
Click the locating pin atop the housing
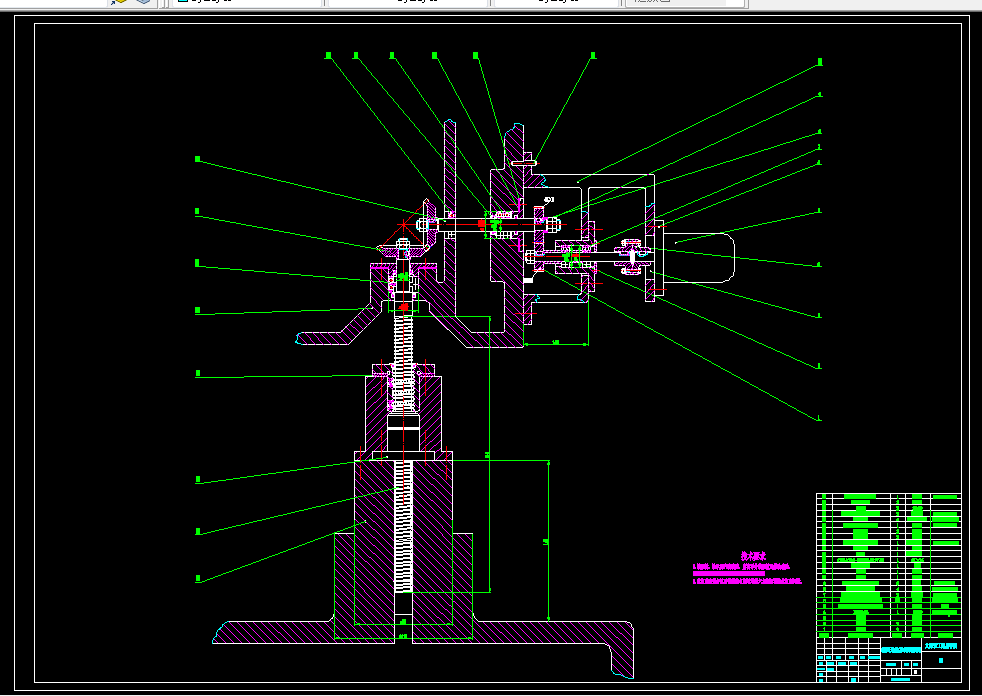[x=524, y=163]
